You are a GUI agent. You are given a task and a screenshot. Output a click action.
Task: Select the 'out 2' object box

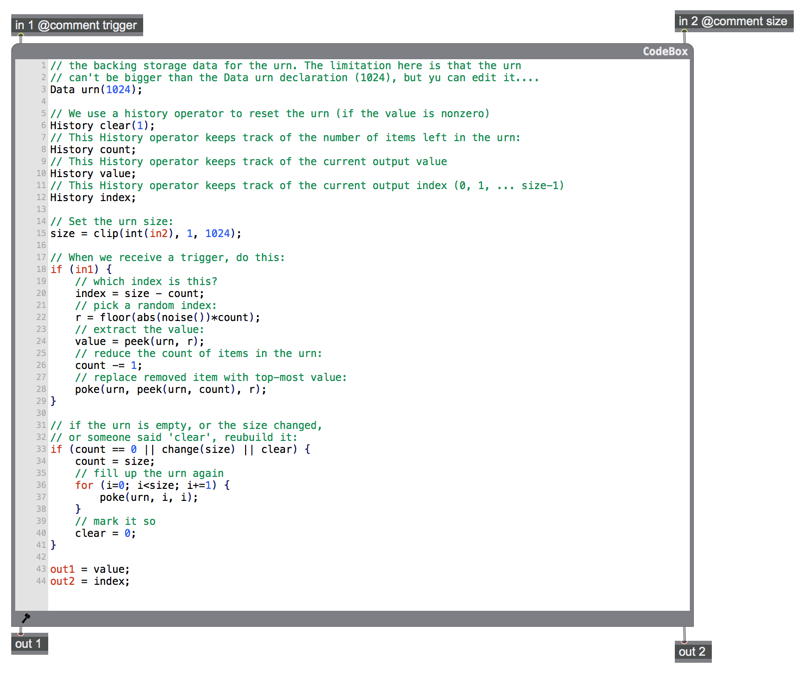(693, 652)
